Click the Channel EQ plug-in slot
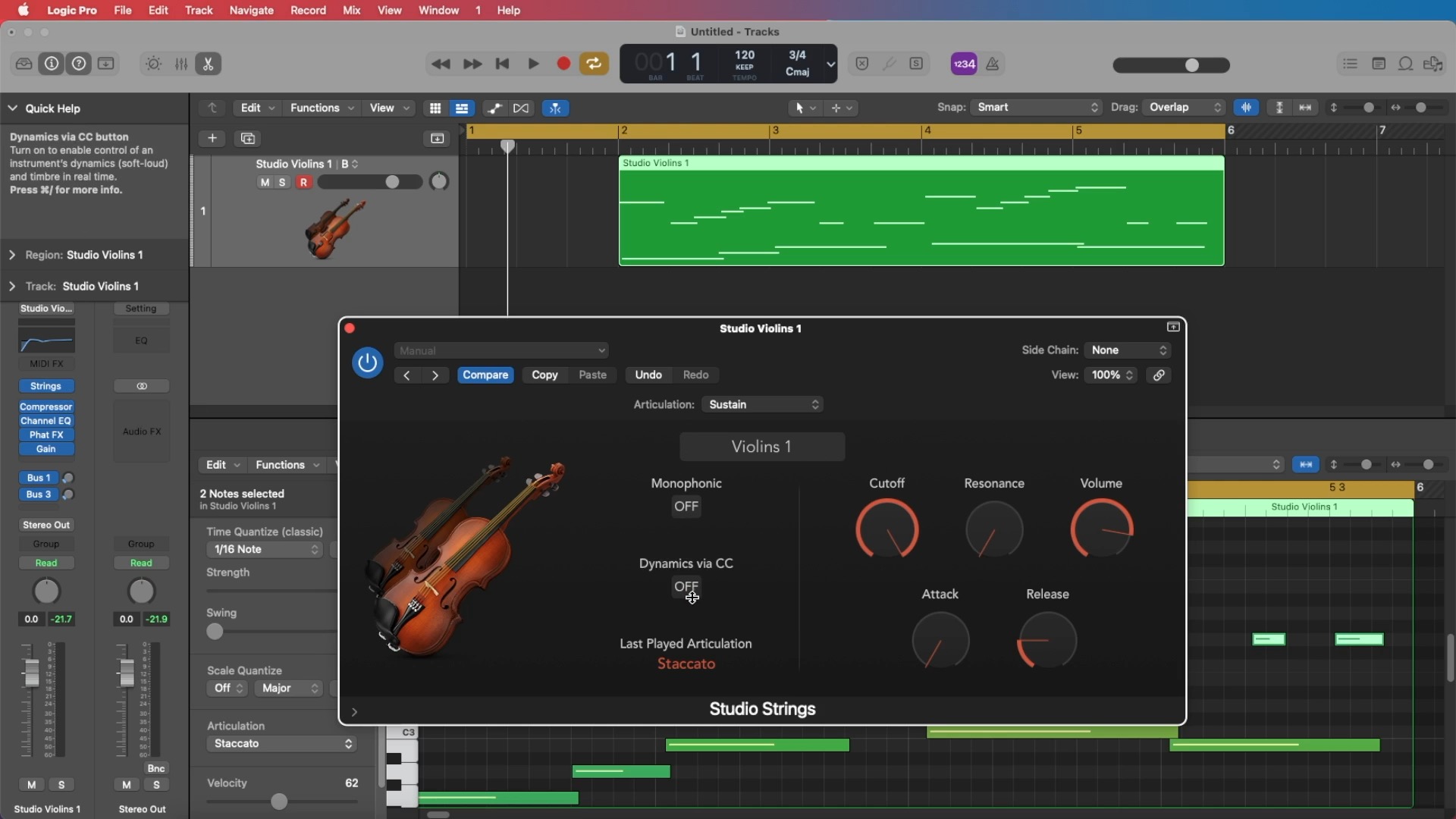1456x819 pixels. pos(46,421)
